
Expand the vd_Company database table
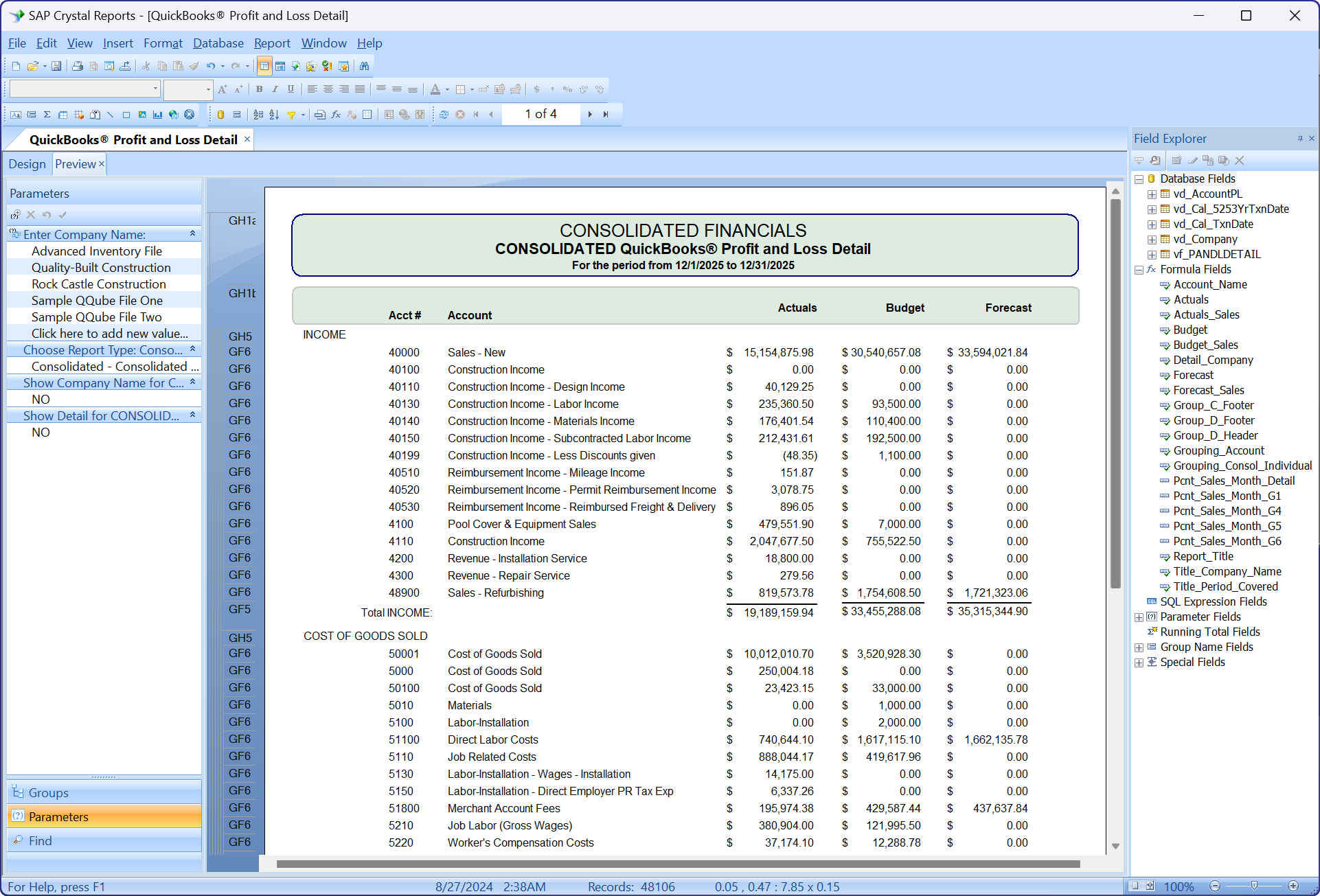(x=1152, y=240)
